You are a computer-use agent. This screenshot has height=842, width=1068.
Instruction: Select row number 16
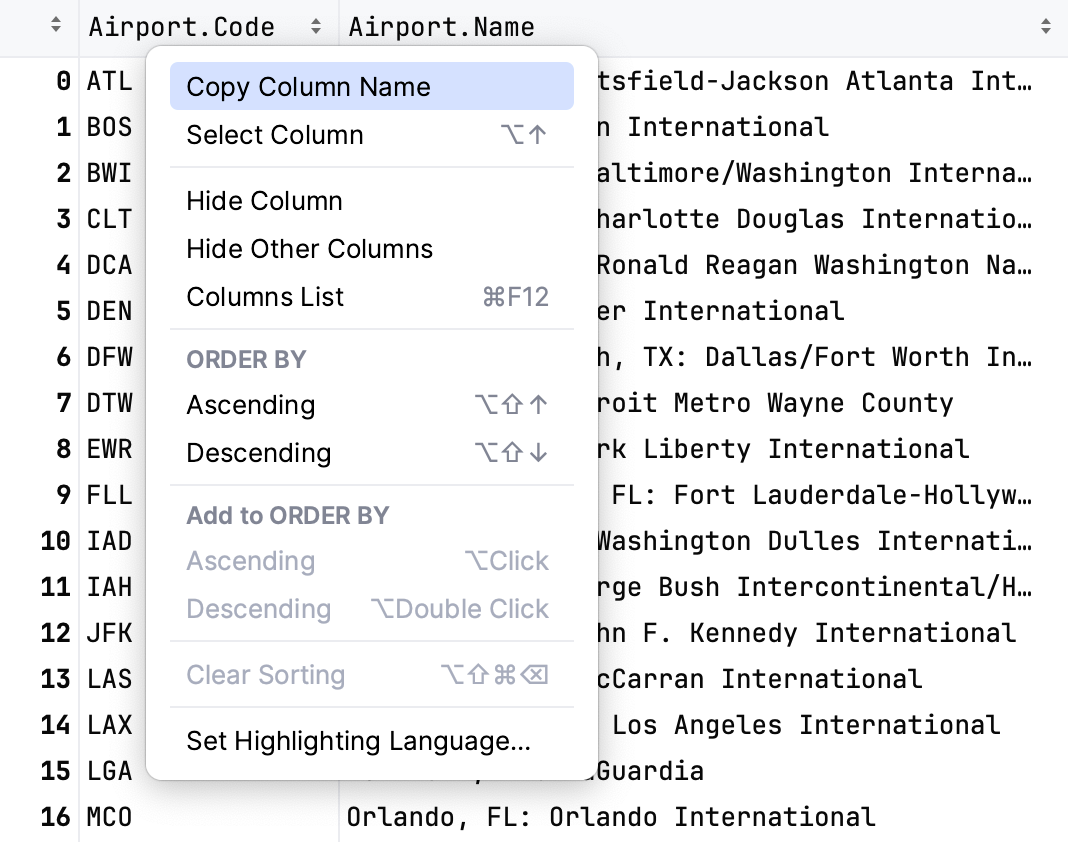54,817
